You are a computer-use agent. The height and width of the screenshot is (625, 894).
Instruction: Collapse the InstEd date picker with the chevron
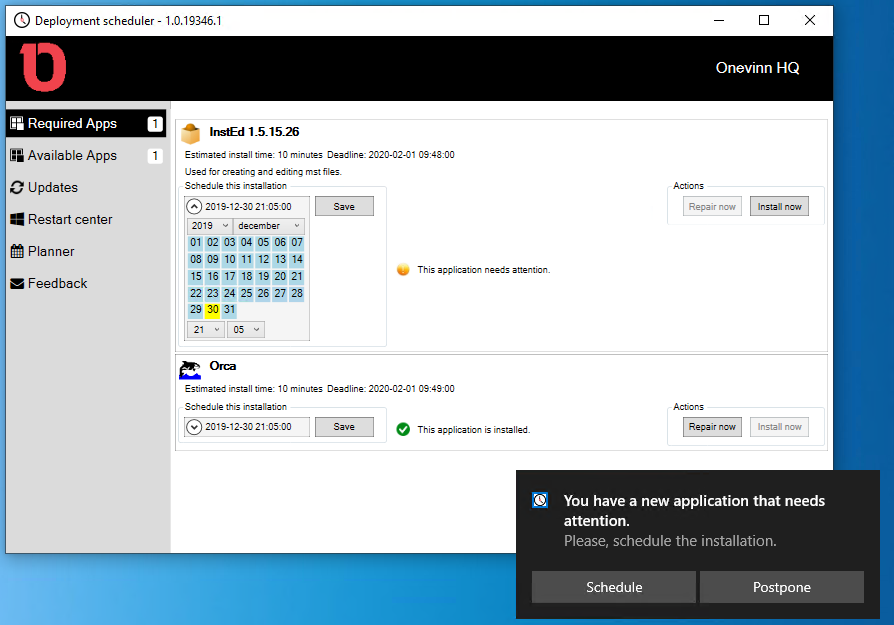tap(196, 206)
